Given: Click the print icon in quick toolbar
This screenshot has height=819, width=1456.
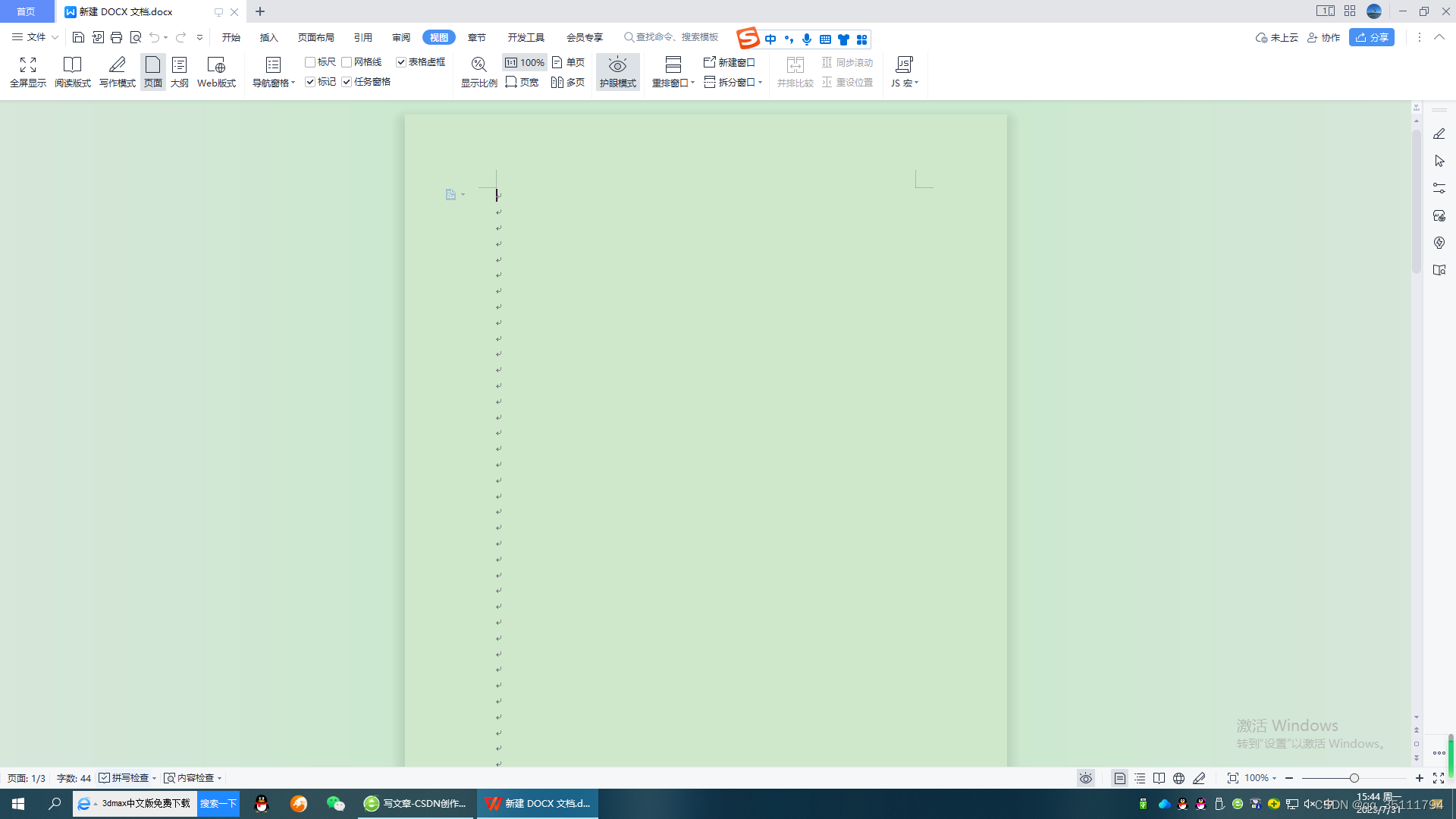Looking at the screenshot, I should click(x=116, y=37).
